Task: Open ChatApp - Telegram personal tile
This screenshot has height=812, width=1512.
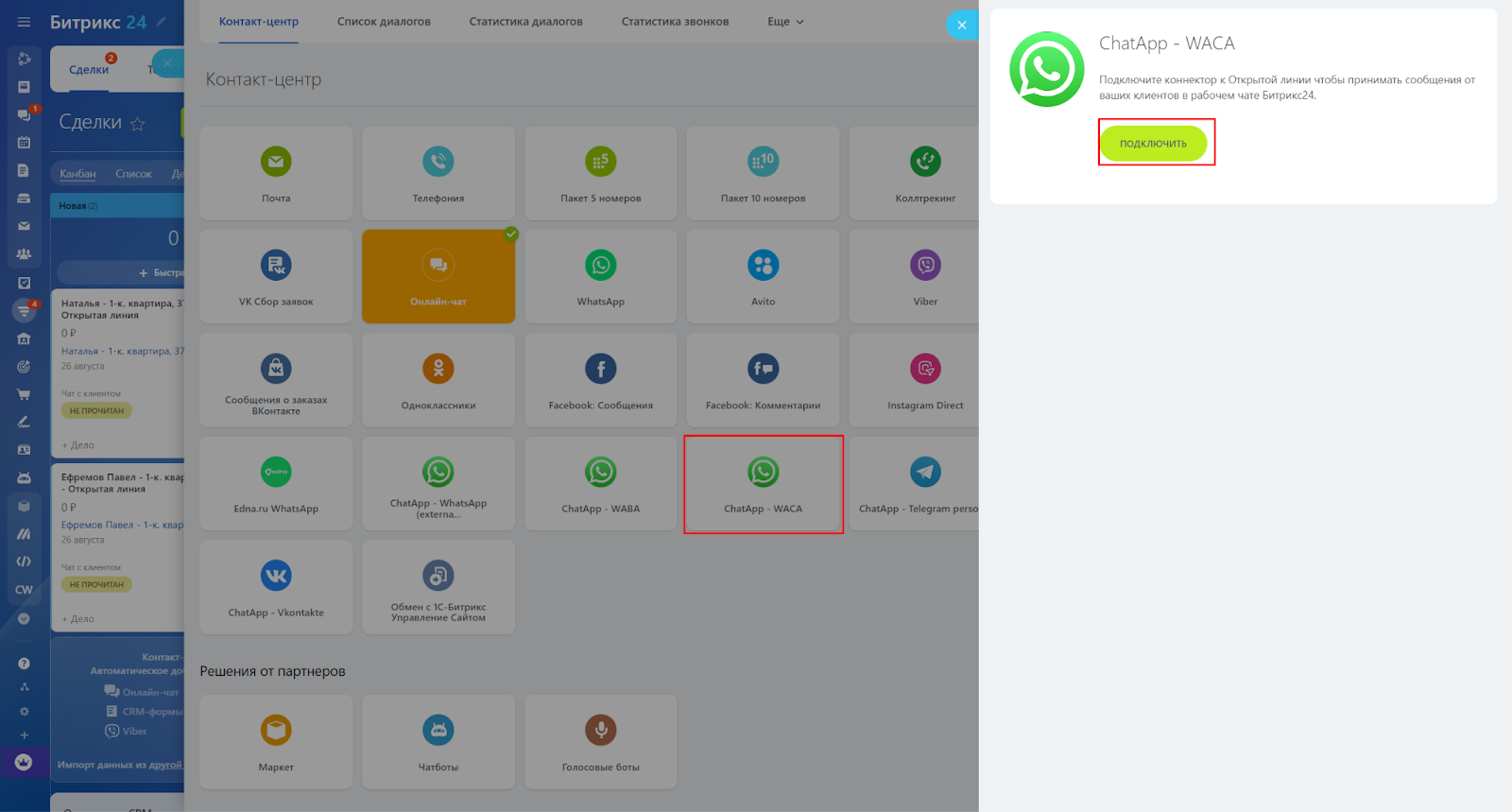Action: tap(915, 484)
